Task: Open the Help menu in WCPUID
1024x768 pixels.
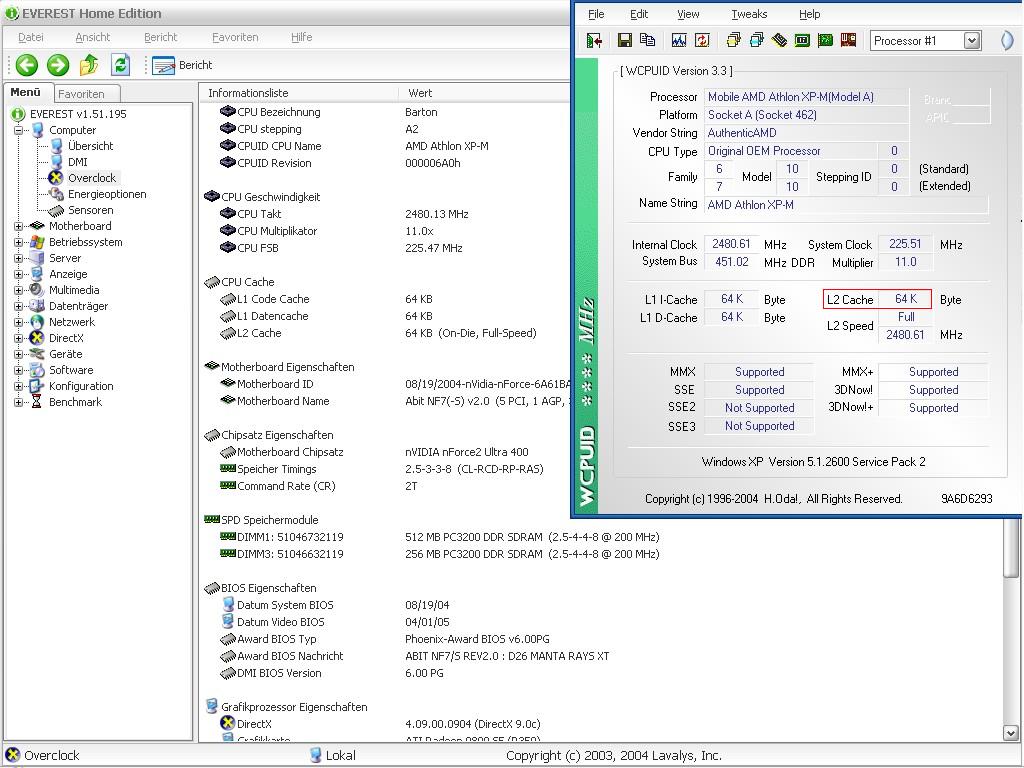Action: click(x=809, y=14)
